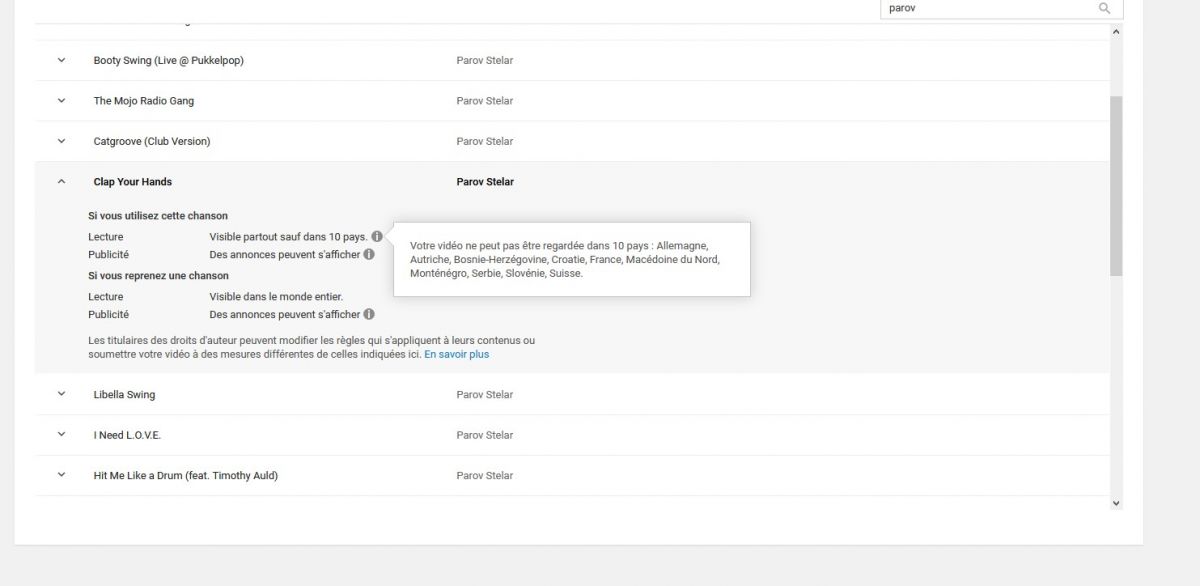Expand The Mojo Radio Gang details

61,101
